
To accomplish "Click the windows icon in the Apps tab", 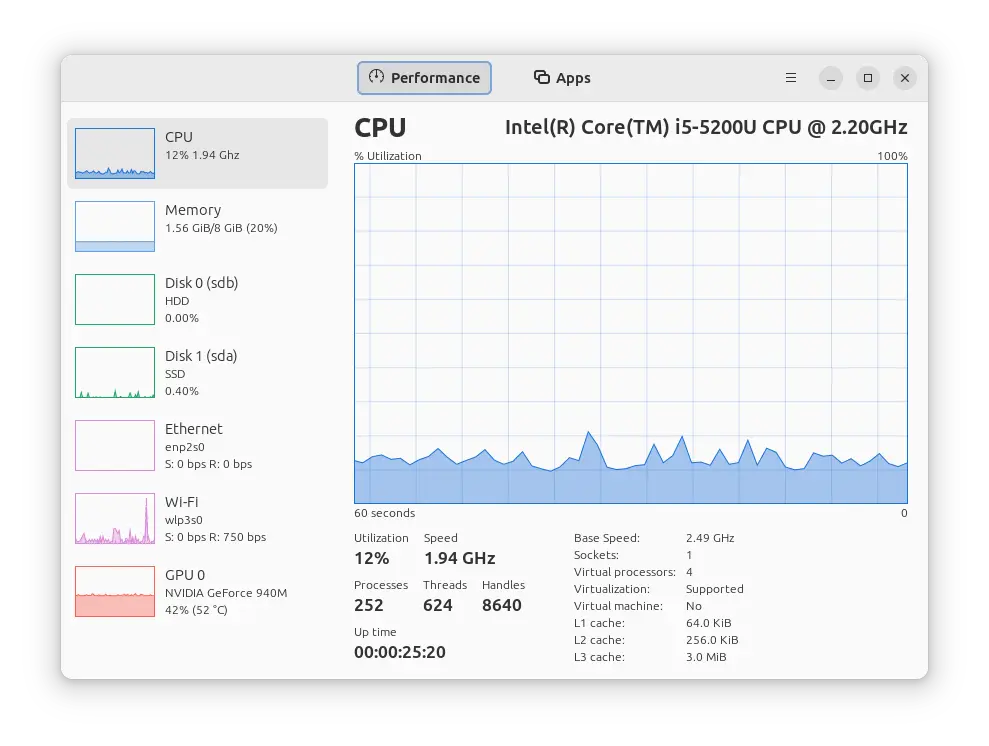I will pos(542,78).
